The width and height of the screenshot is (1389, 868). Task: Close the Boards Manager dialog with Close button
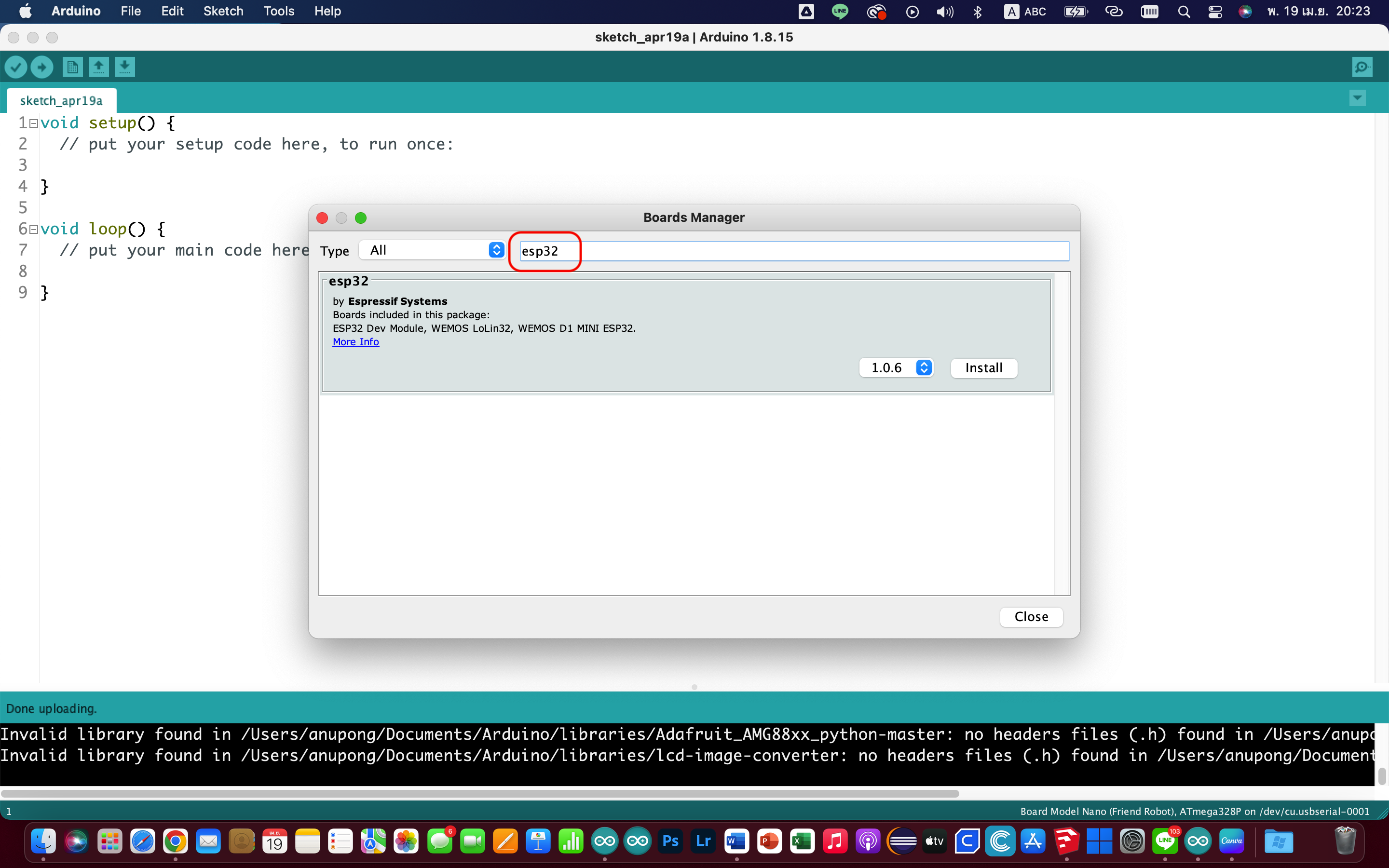pyautogui.click(x=1031, y=617)
